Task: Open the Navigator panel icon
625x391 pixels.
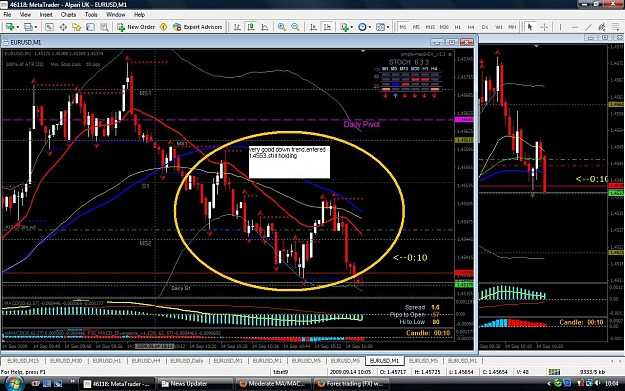Action: click(x=77, y=27)
